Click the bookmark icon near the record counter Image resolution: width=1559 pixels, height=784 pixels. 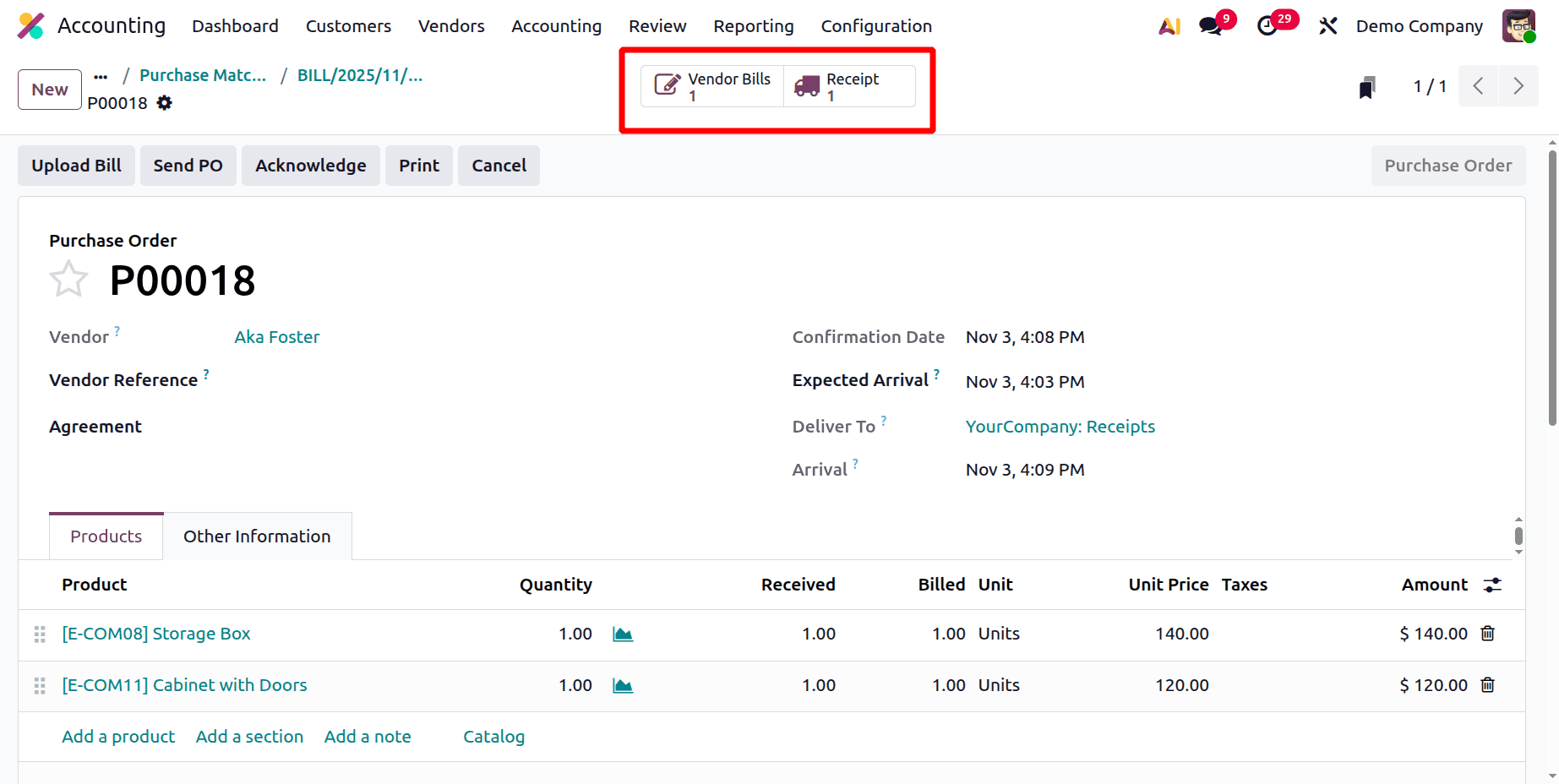coord(1366,85)
